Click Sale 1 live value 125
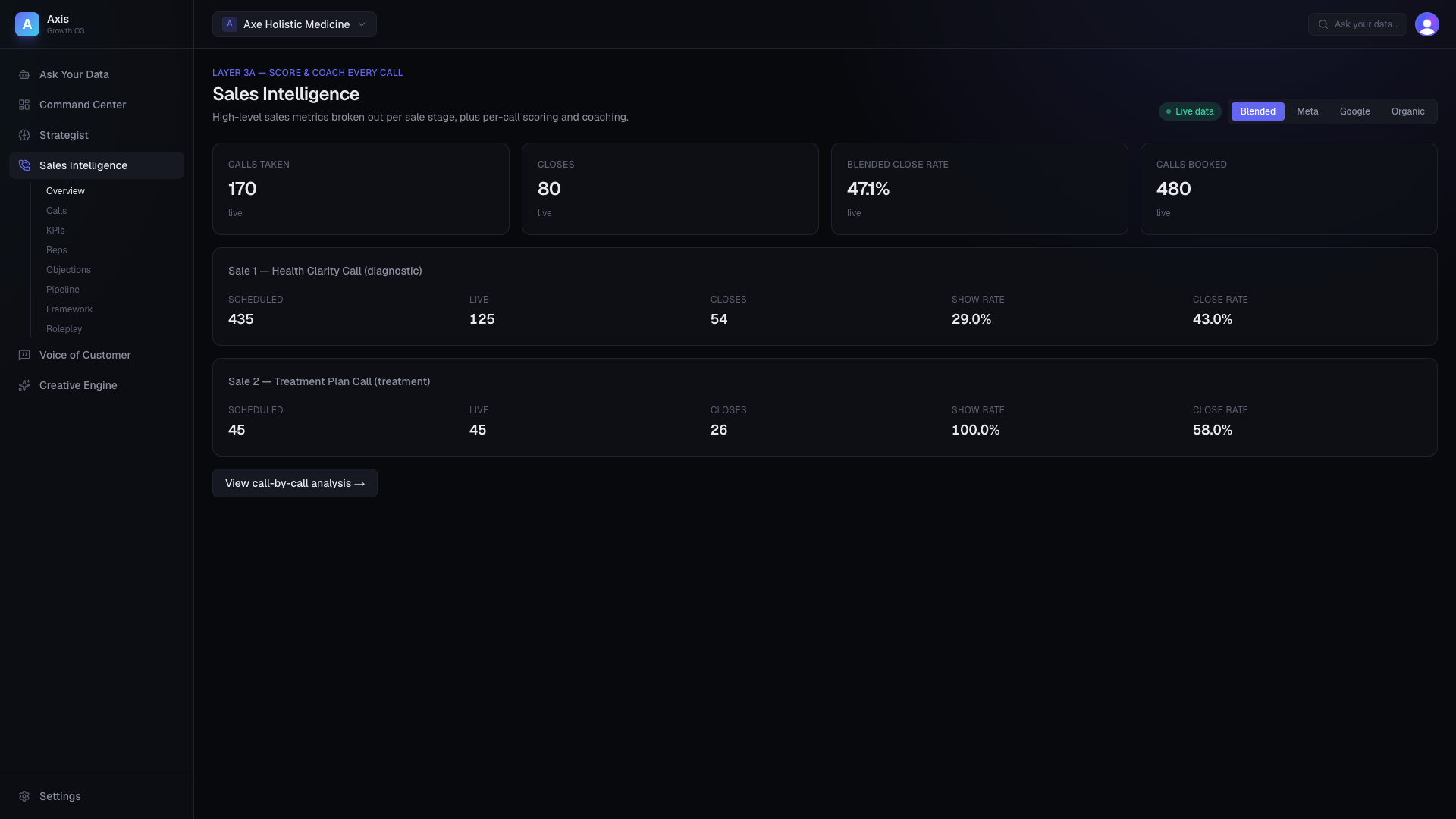Viewport: 1456px width, 819px height. point(482,319)
